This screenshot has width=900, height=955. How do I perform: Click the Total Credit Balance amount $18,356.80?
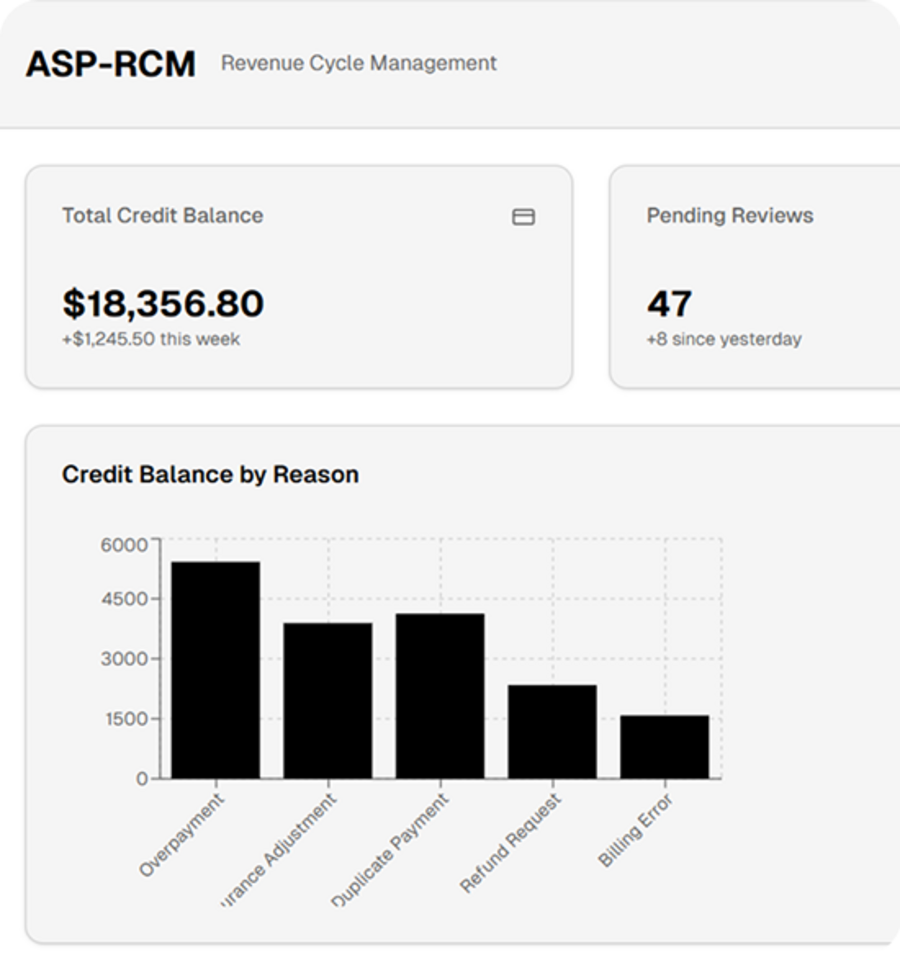(163, 302)
